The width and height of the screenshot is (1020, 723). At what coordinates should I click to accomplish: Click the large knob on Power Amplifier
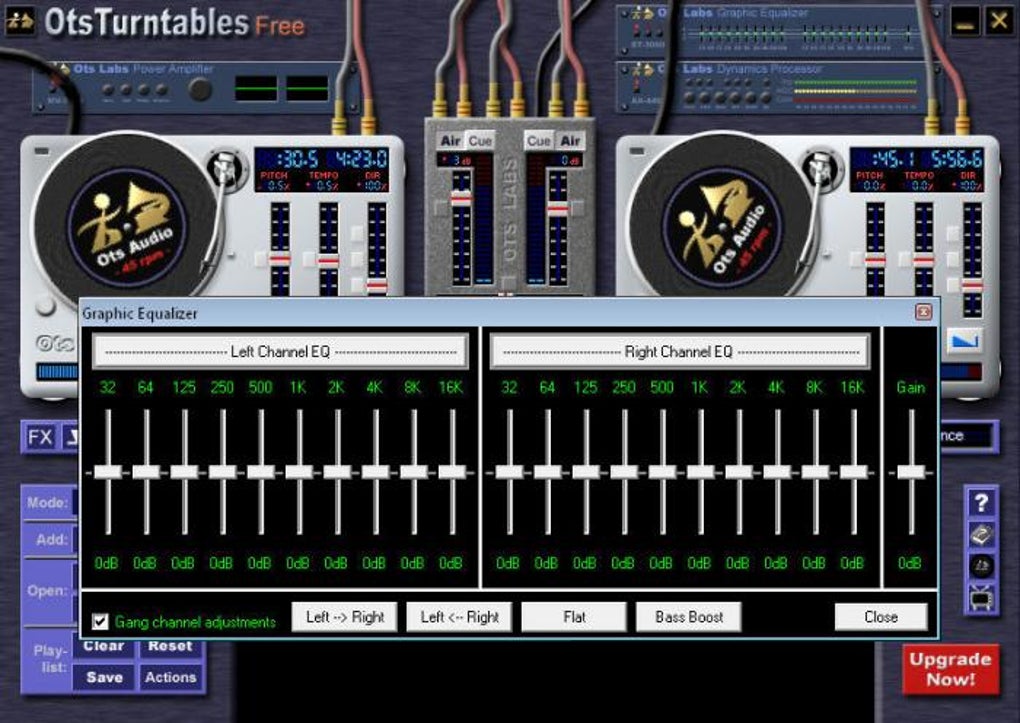pyautogui.click(x=200, y=89)
